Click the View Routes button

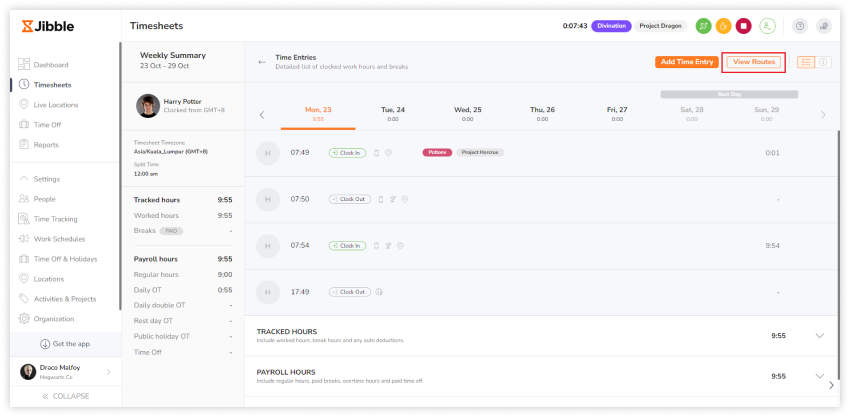tap(753, 62)
